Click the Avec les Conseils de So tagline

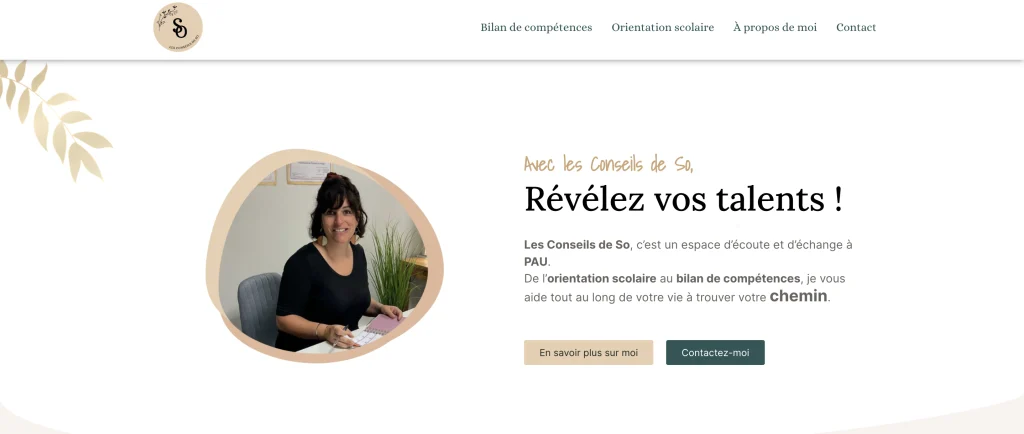coord(608,164)
